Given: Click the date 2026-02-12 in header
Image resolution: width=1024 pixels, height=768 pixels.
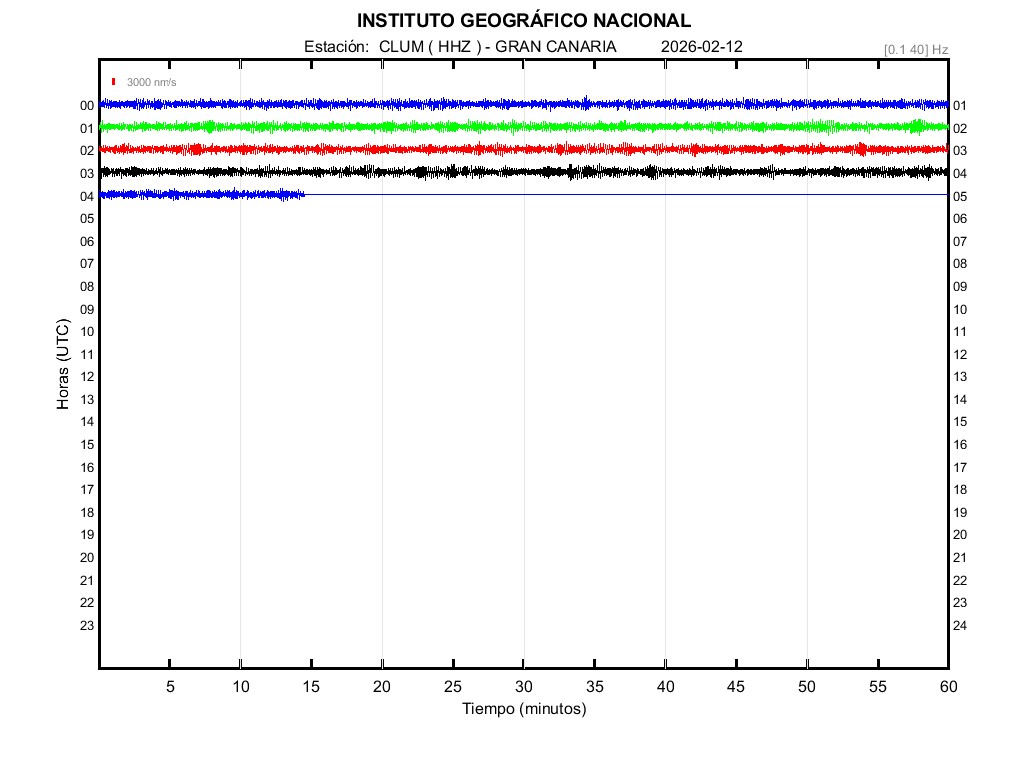Looking at the screenshot, I should click(x=701, y=47).
